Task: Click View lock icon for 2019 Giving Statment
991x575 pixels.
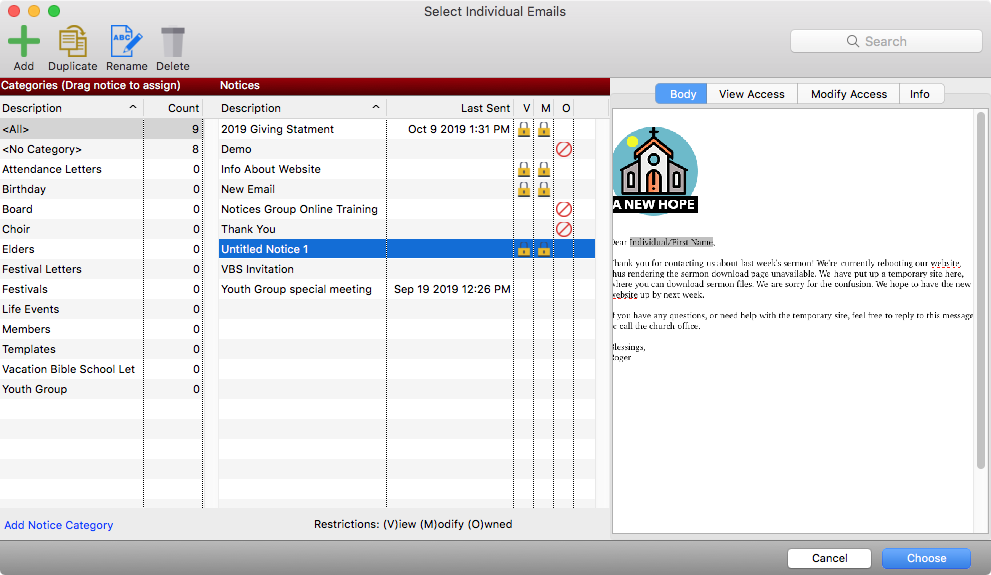Action: point(523,129)
